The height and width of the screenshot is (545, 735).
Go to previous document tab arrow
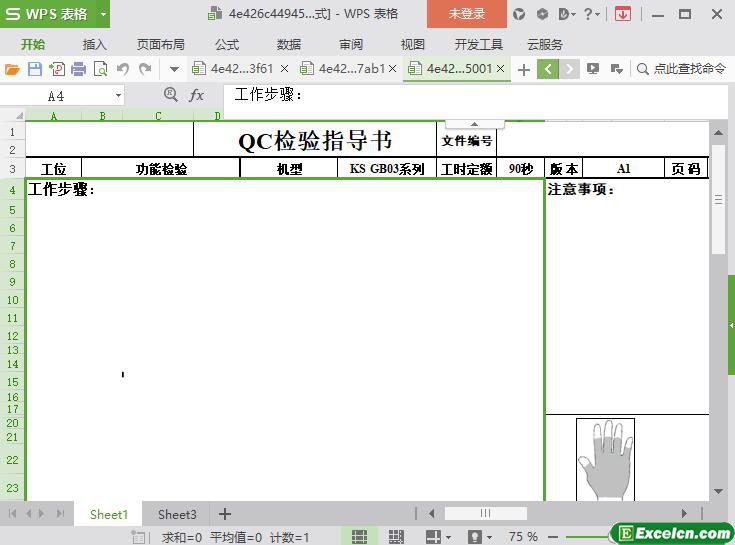pyautogui.click(x=548, y=69)
